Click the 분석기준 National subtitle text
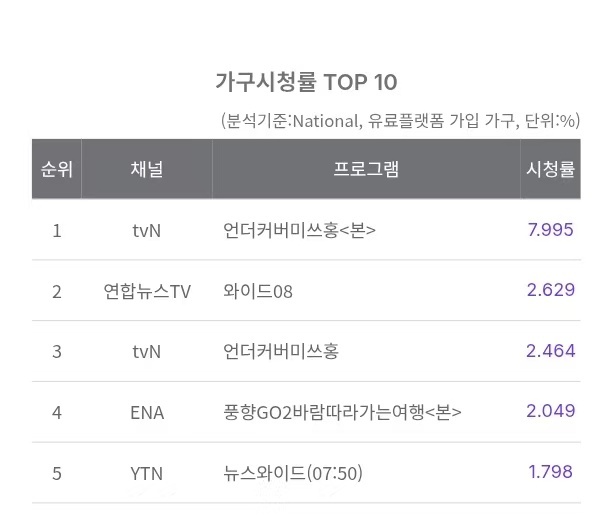The image size is (607, 524). coord(400,121)
